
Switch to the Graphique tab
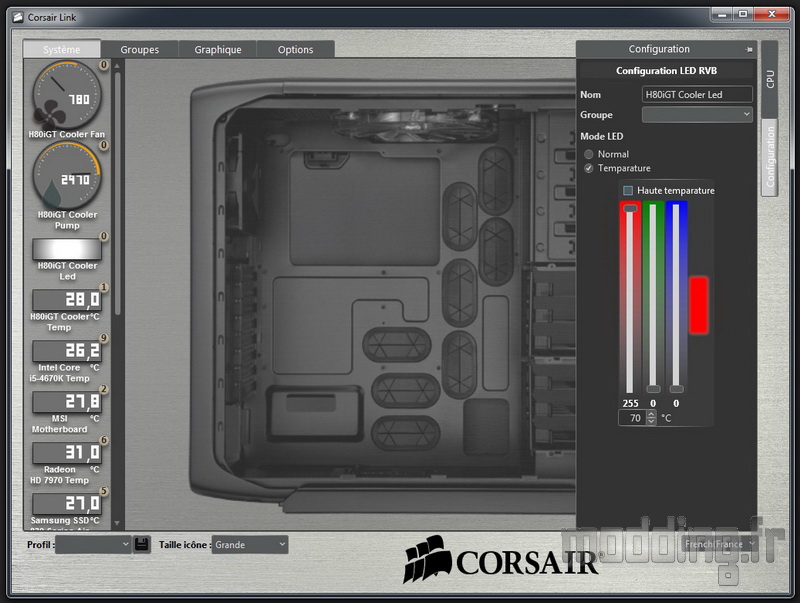218,49
